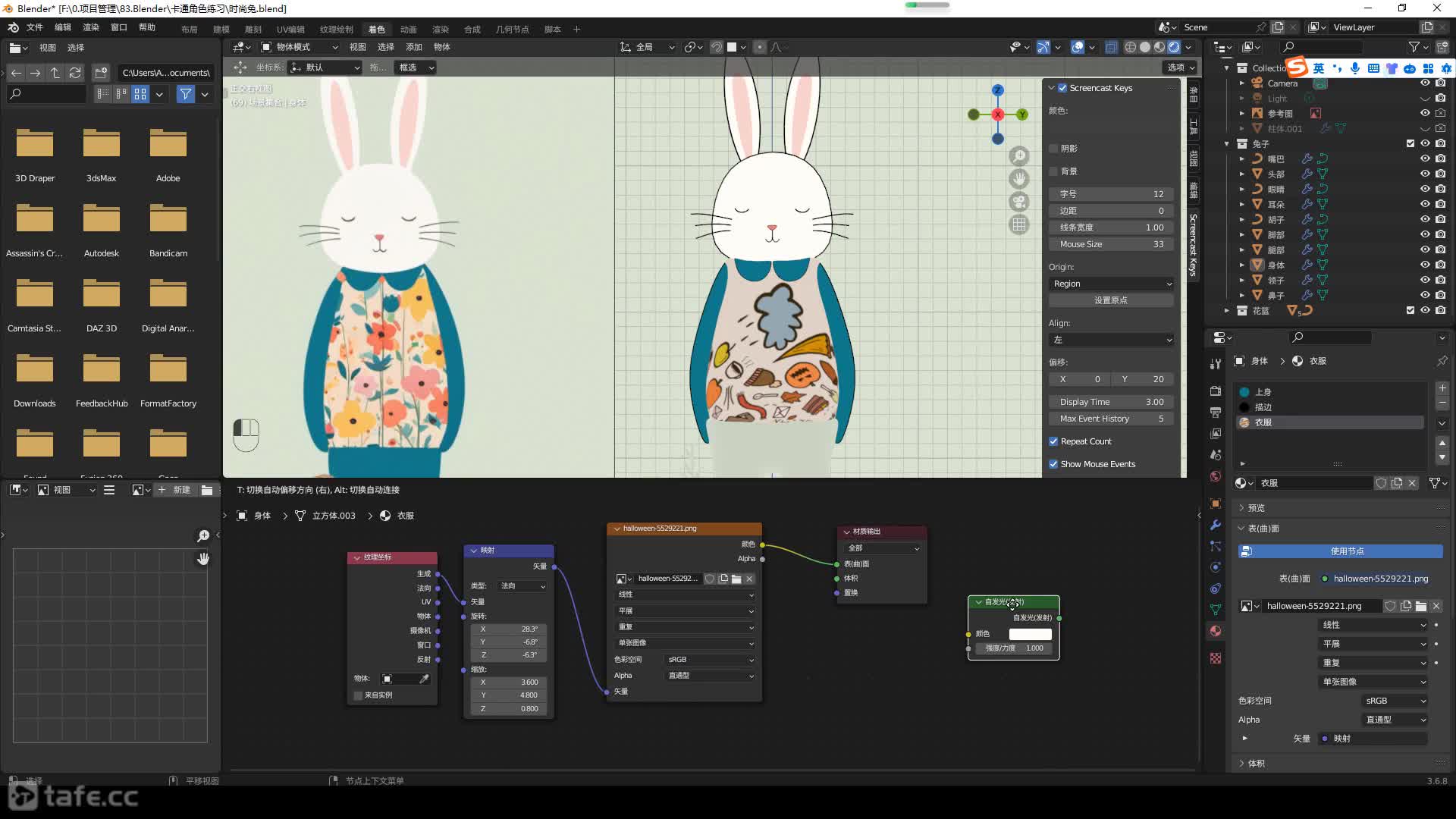Exclude 兔子 collection with its checkbox

click(x=1410, y=143)
